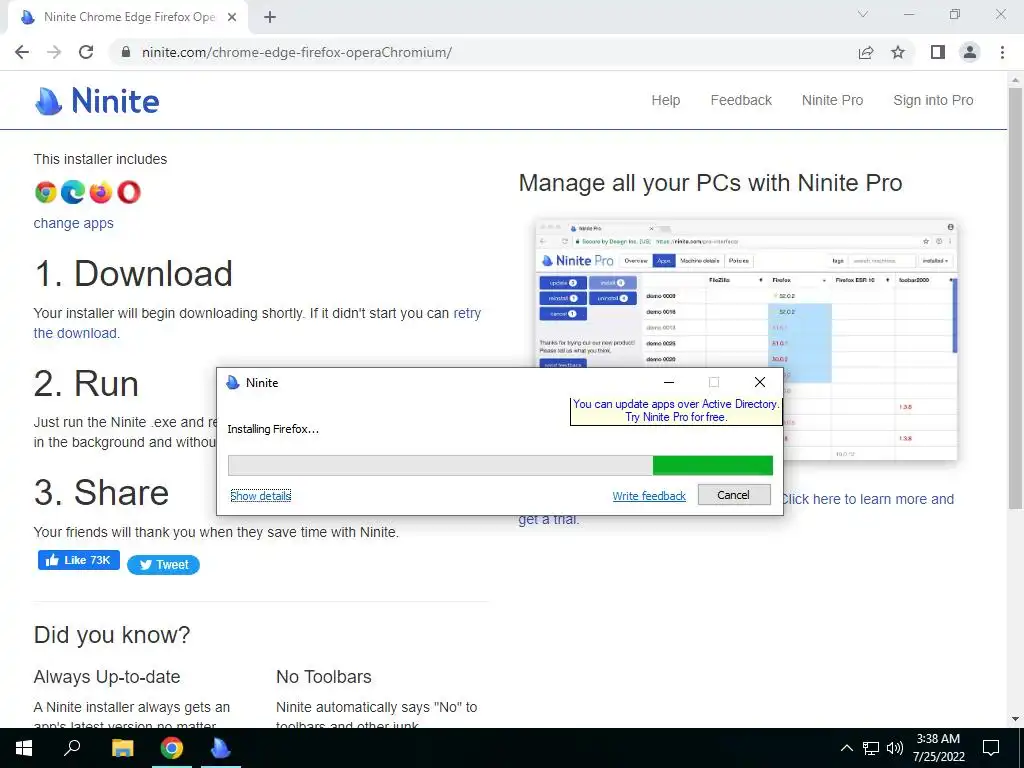Click the Ninite Pro screenshot thumbnail

[746, 340]
